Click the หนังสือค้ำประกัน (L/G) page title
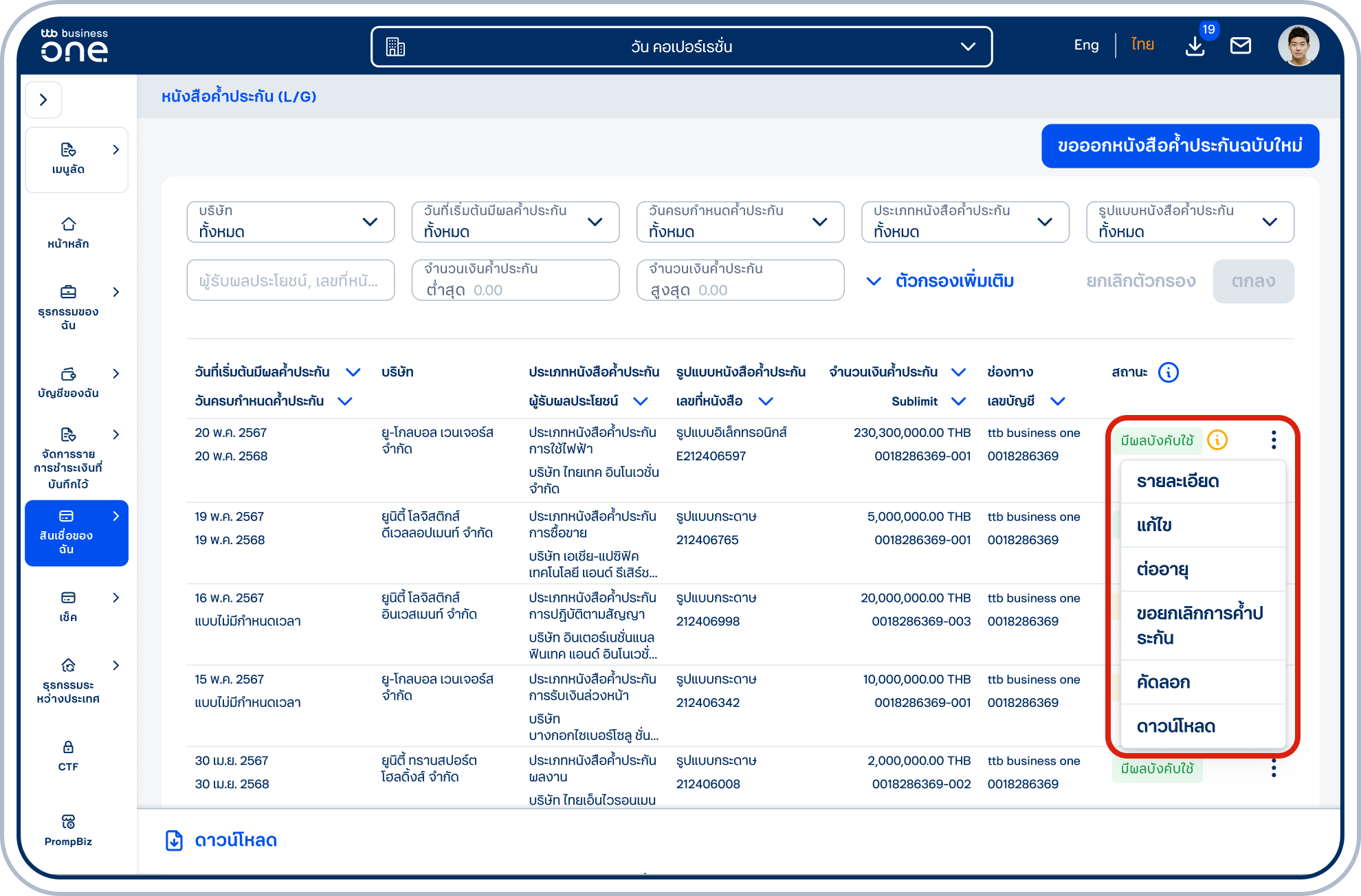1361x896 pixels. pyautogui.click(x=239, y=96)
